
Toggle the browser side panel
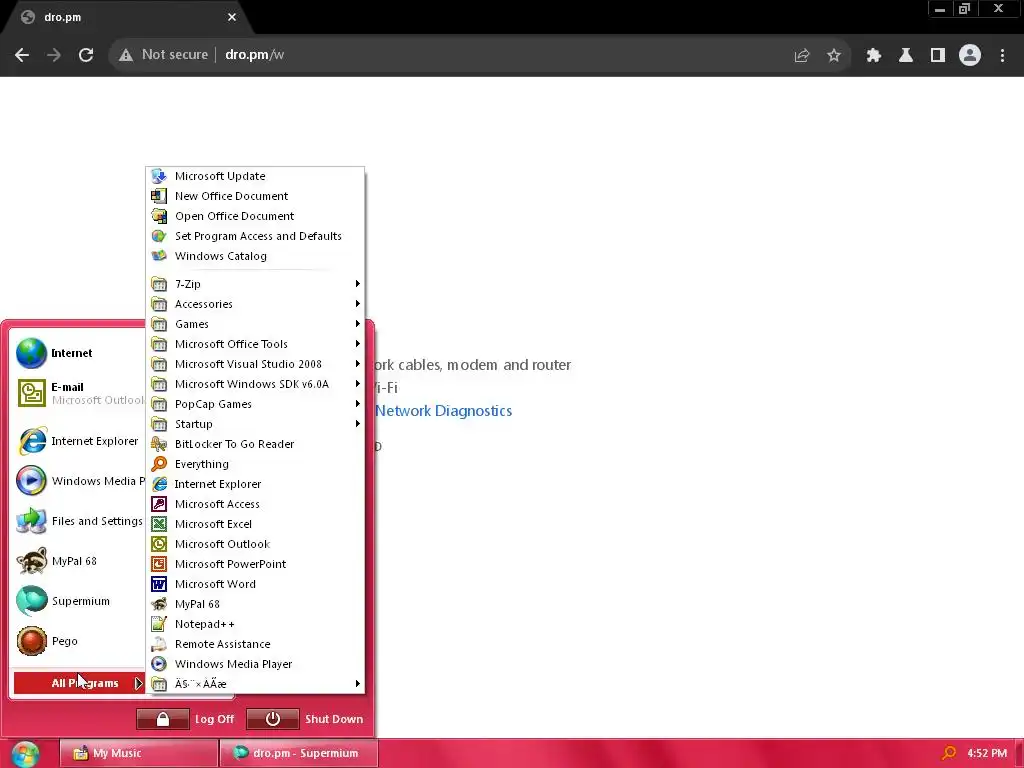pyautogui.click(x=938, y=56)
